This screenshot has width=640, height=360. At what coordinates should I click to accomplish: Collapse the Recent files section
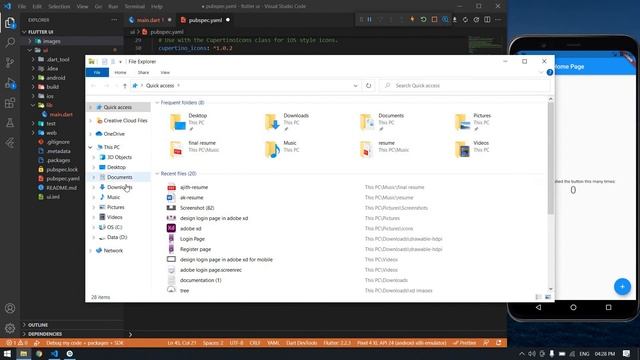[x=157, y=174]
